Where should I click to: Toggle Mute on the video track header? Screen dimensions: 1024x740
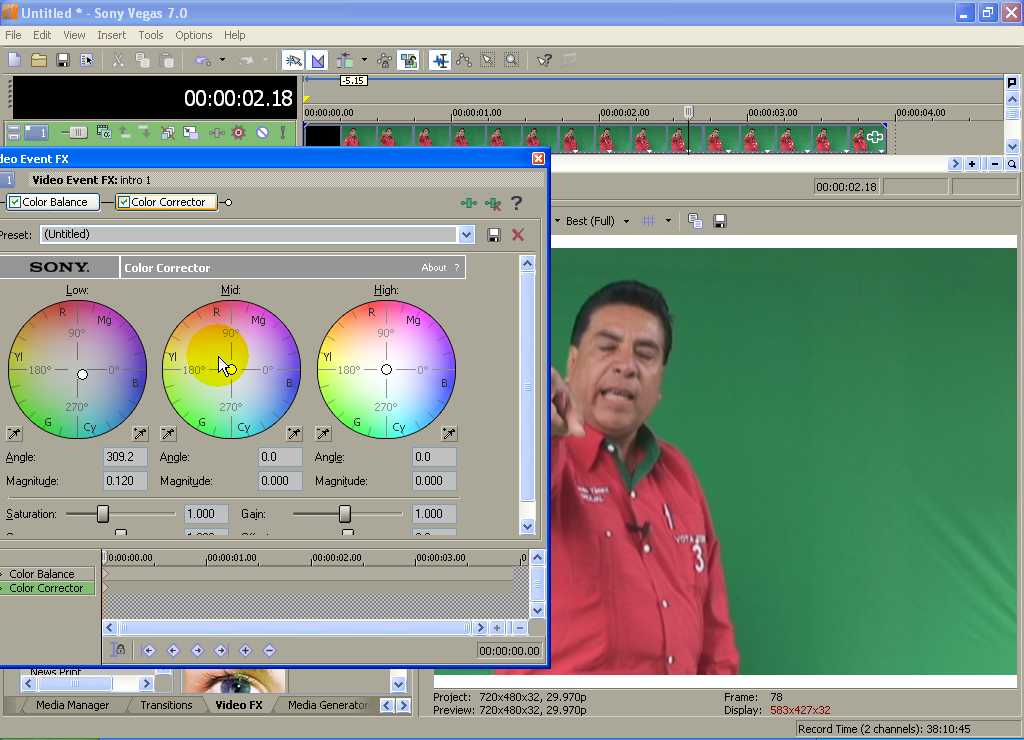(263, 133)
